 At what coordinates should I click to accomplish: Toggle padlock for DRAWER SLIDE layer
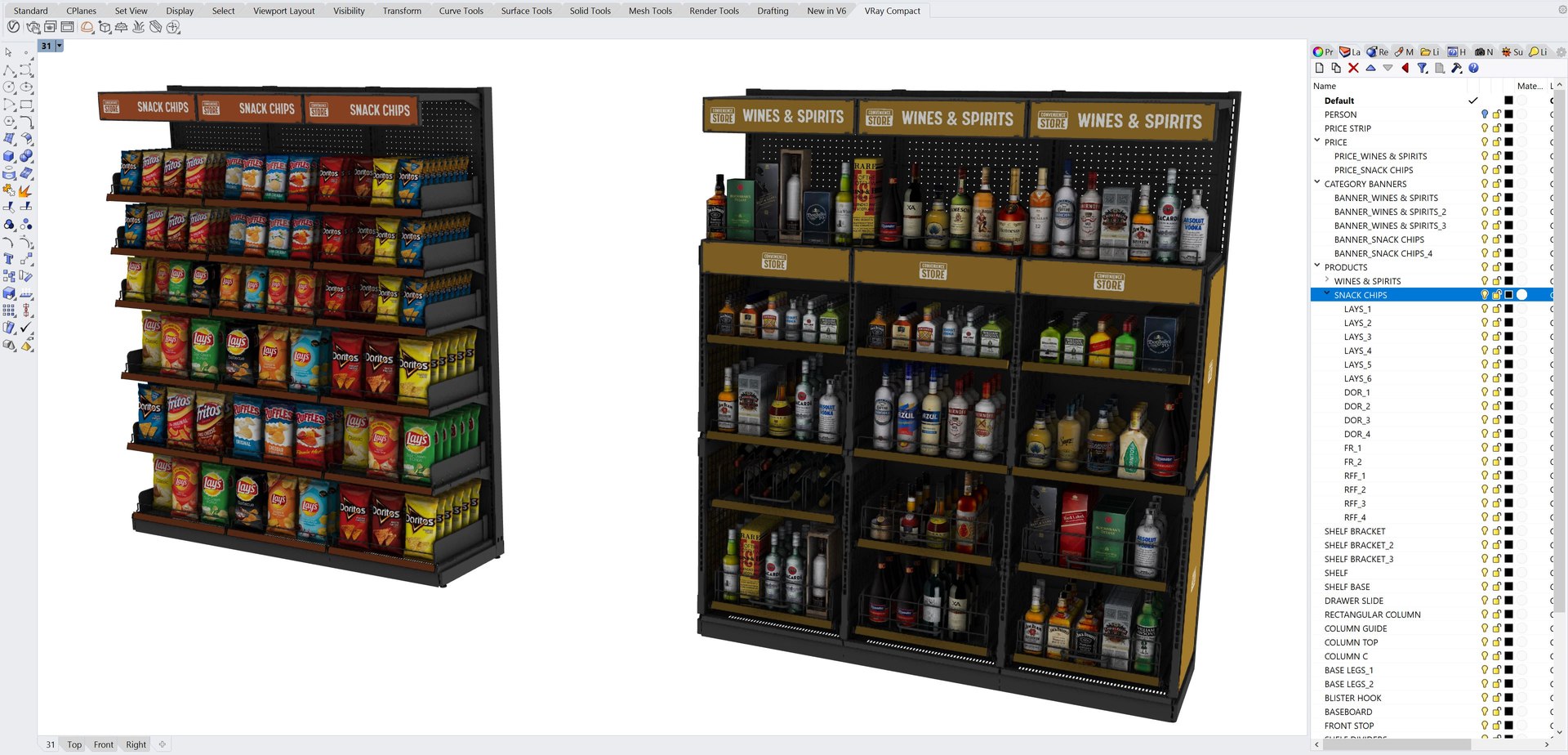coord(1497,601)
